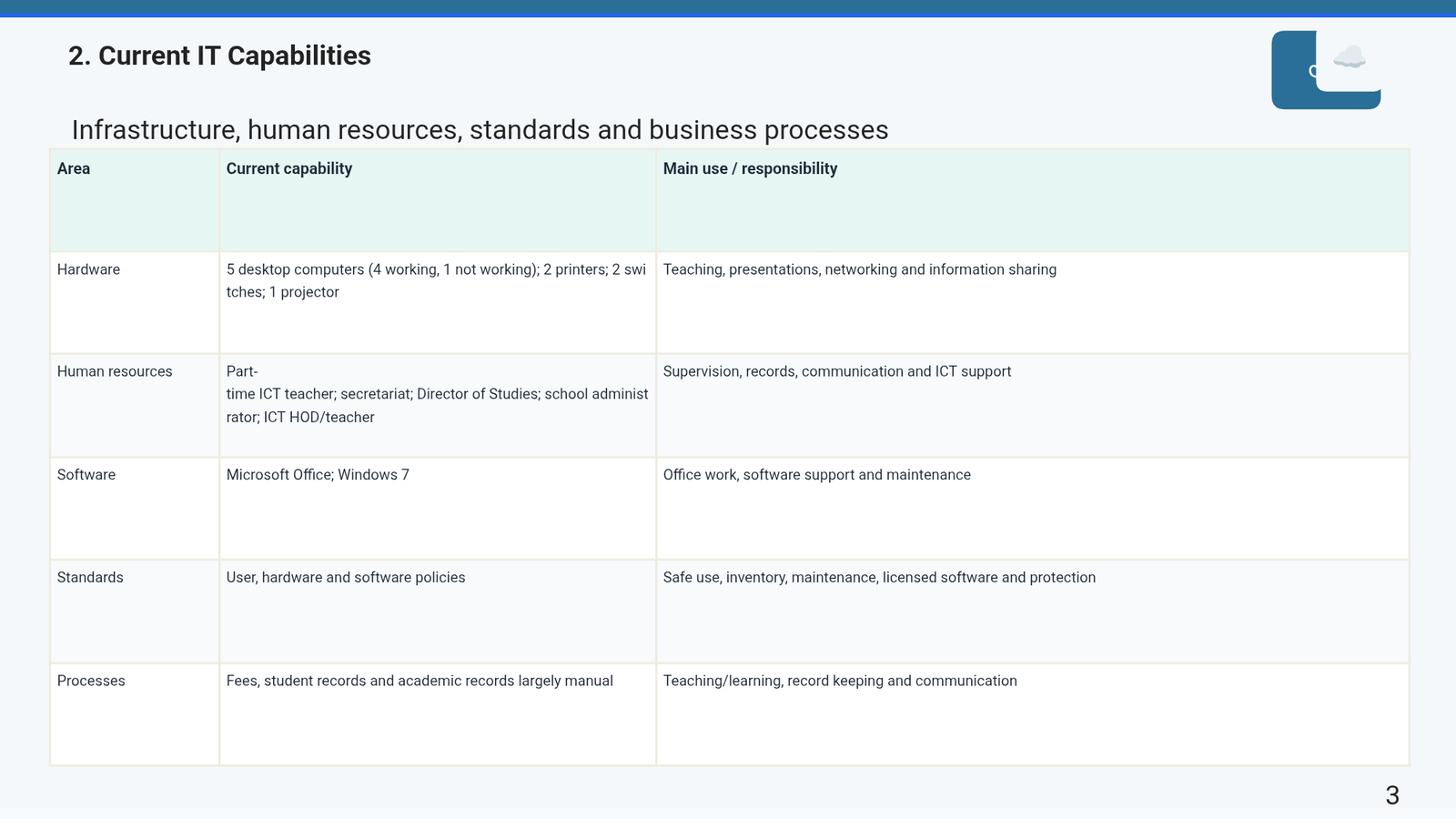Select the 'Microsoft Office; Windows 7' cell
The height and width of the screenshot is (819, 1456).
pos(438,509)
